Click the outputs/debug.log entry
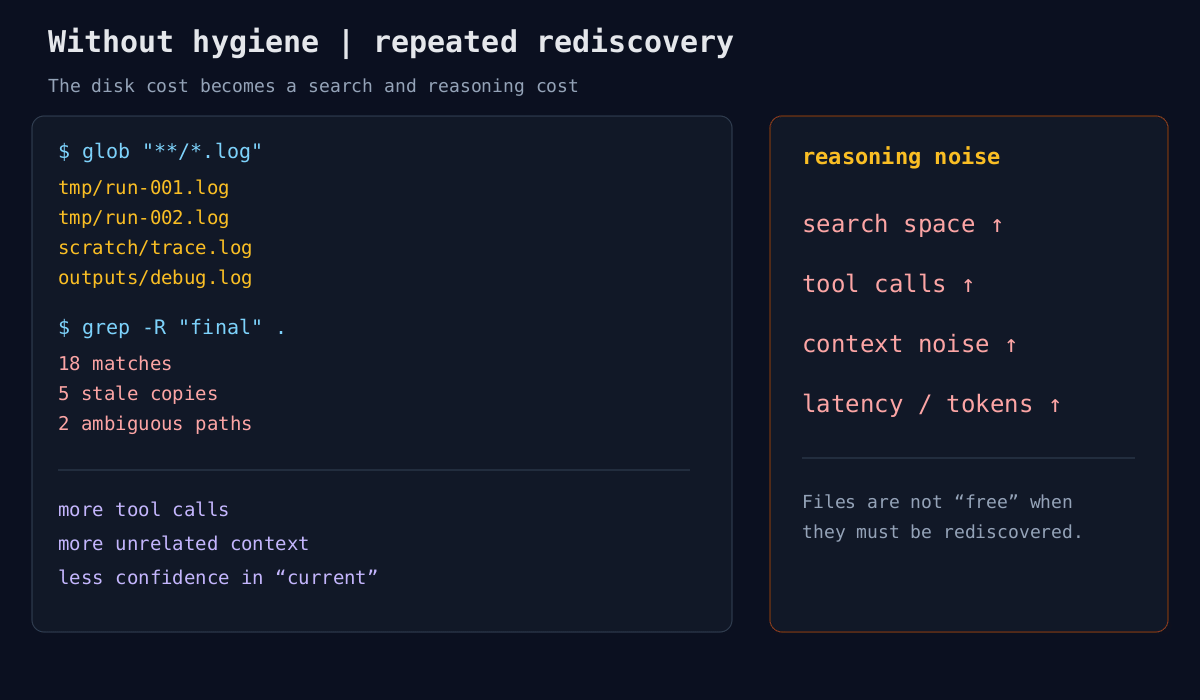Image resolution: width=1200 pixels, height=700 pixels. pos(155,278)
